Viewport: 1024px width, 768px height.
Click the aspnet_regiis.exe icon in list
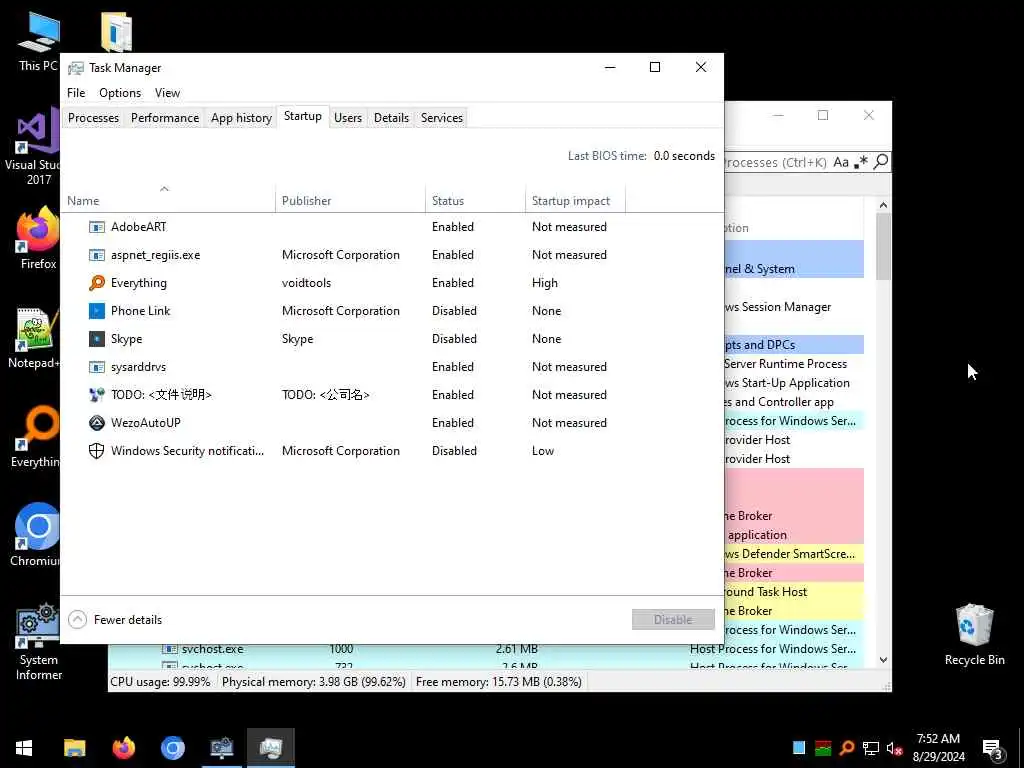[x=97, y=255]
